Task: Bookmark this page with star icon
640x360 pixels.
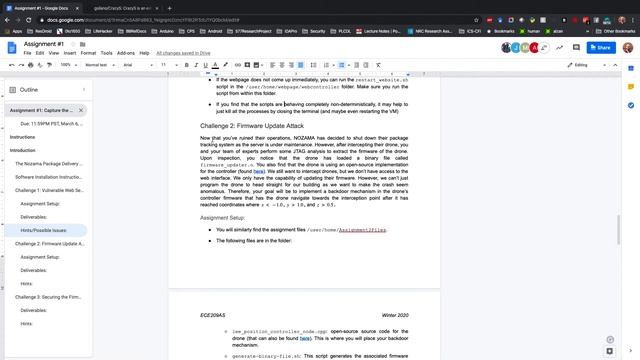Action: click(476, 20)
